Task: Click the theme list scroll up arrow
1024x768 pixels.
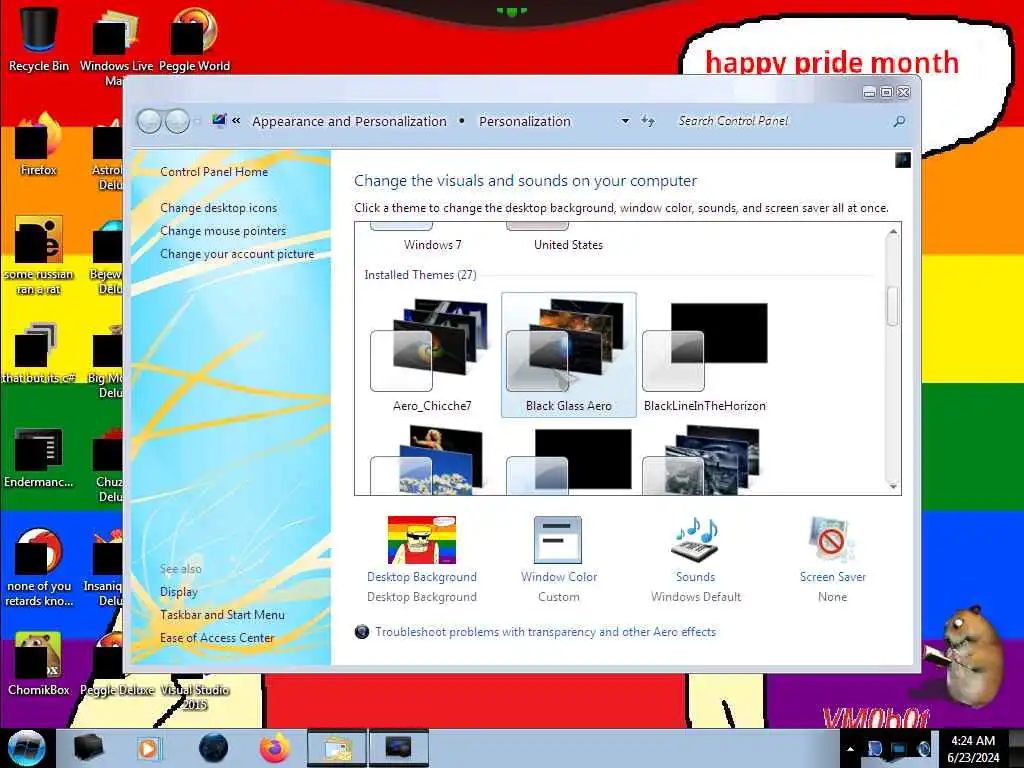Action: click(892, 231)
